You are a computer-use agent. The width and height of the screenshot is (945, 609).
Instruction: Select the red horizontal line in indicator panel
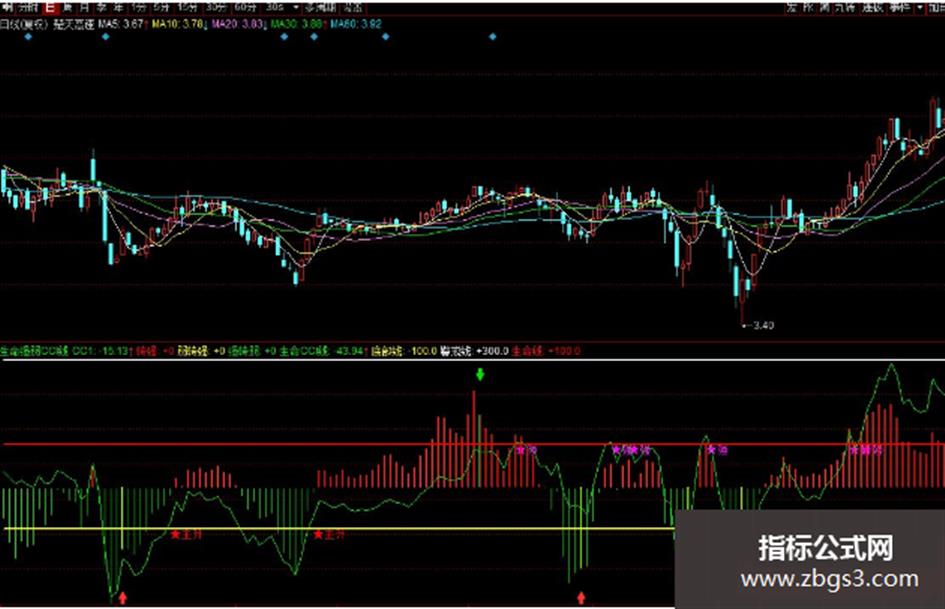pos(472,444)
